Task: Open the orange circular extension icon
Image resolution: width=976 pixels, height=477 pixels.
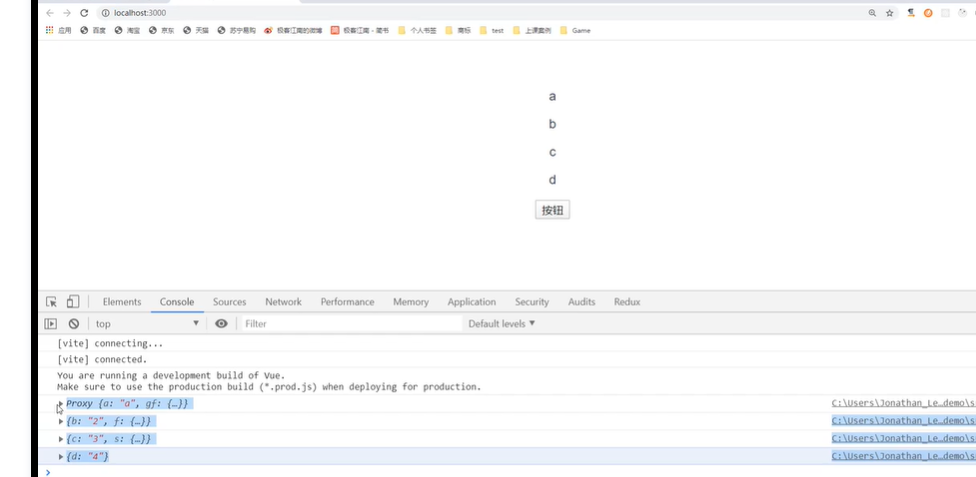Action: pyautogui.click(x=928, y=13)
